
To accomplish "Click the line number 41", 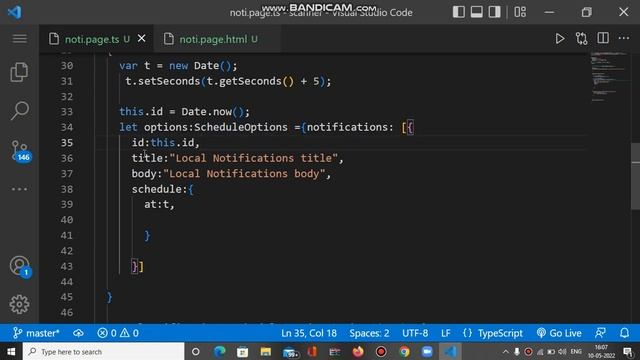I will coord(67,235).
